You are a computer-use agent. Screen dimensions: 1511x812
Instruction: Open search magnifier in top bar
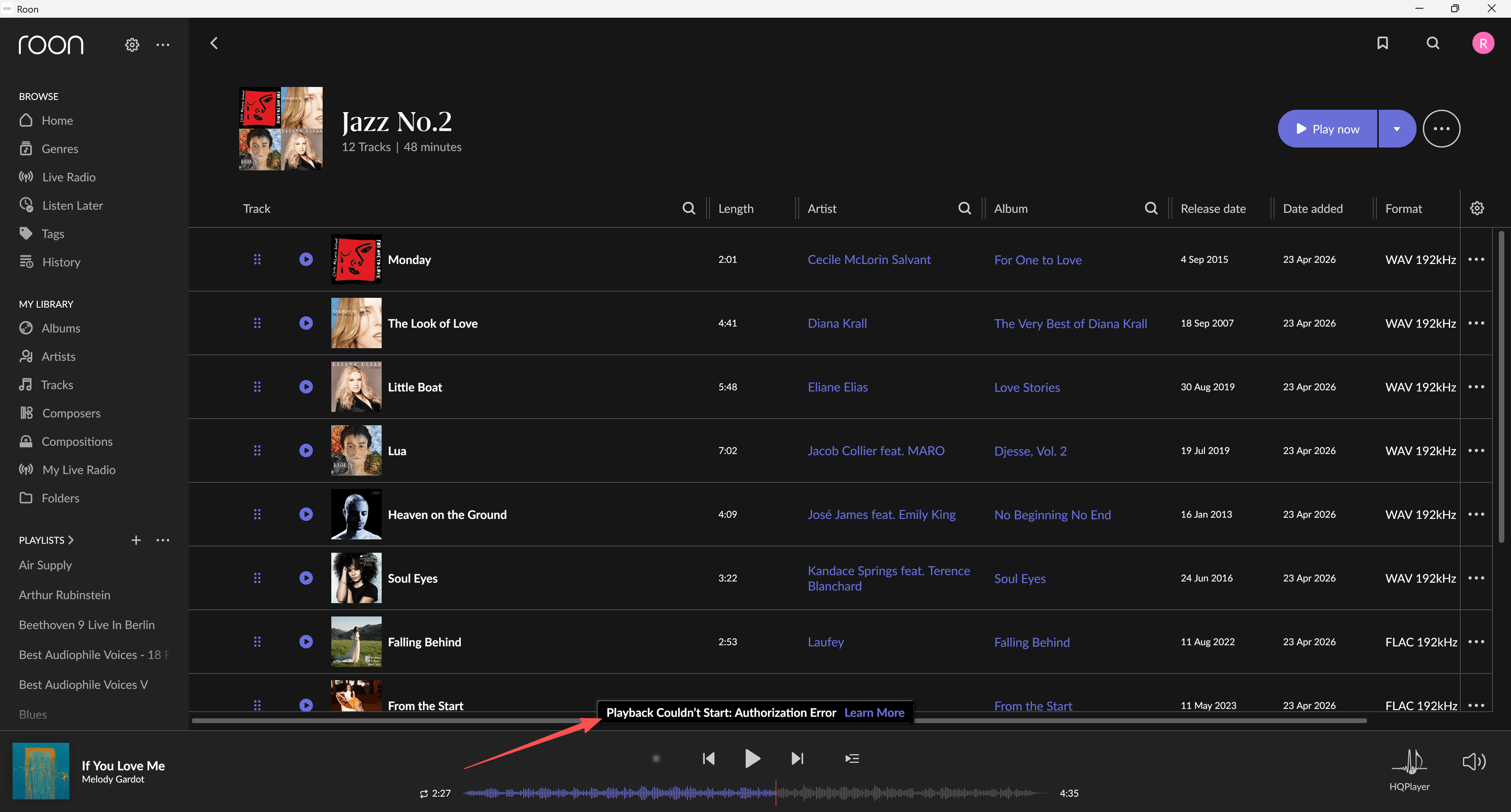(x=1433, y=43)
